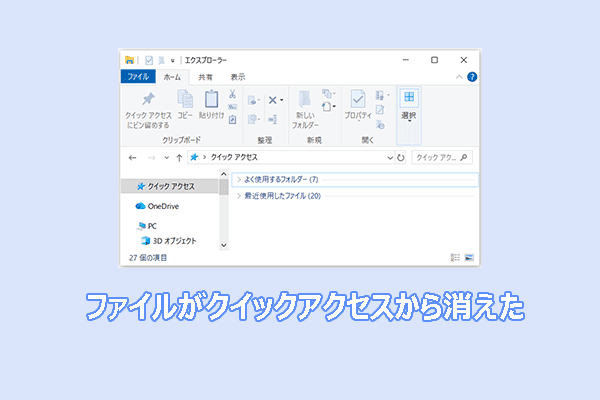Click the Copy path icon
The width and height of the screenshot is (600, 400).
tap(232, 107)
